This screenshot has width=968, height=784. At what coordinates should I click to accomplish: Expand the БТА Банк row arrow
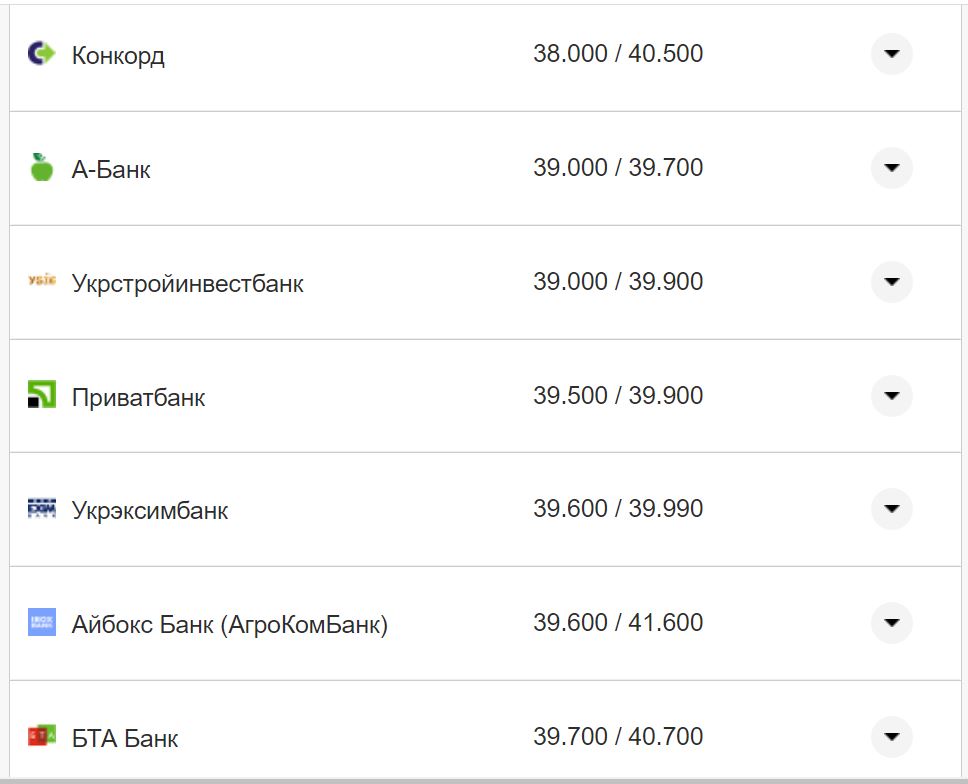tap(891, 737)
